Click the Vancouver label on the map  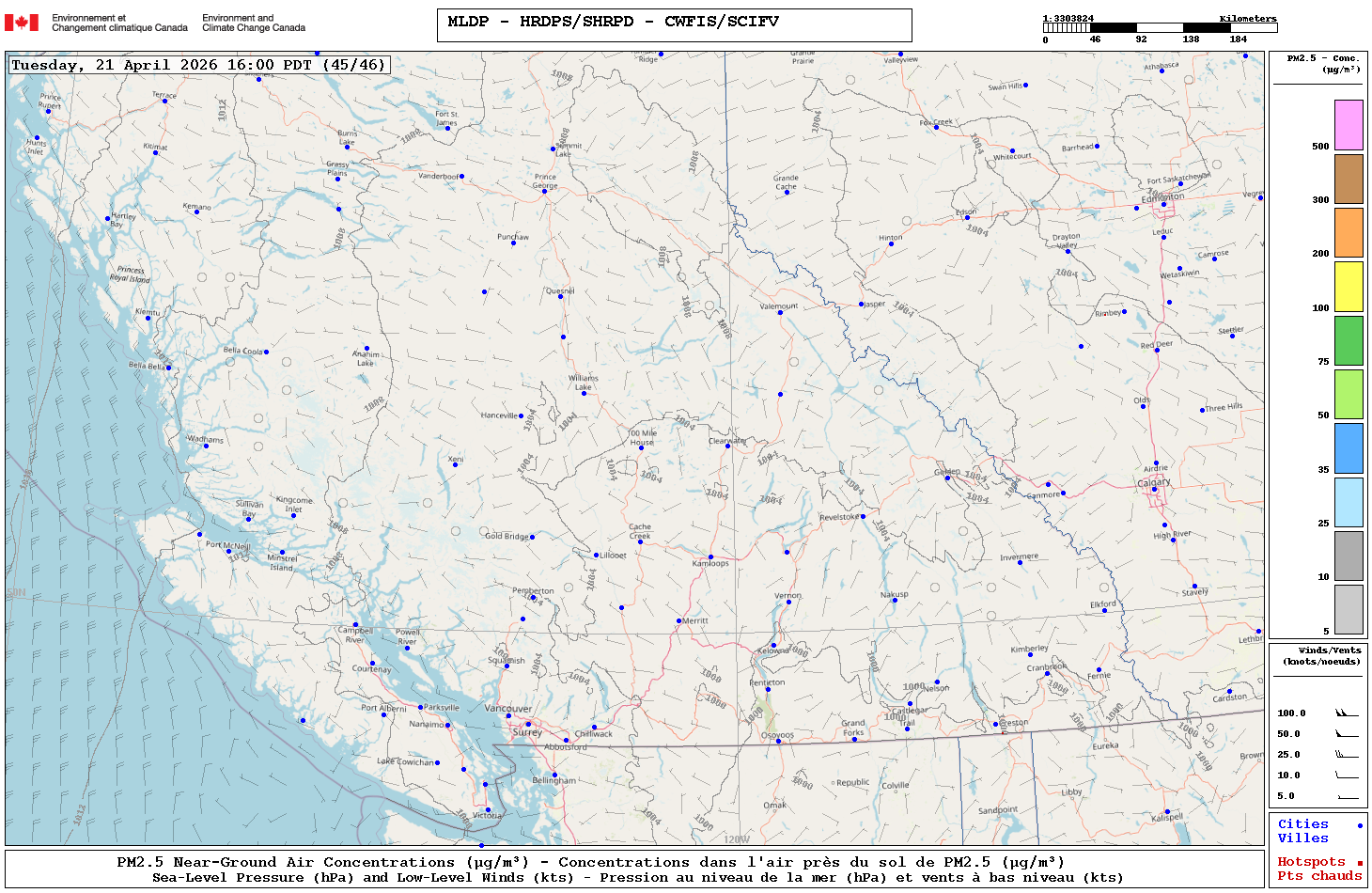tap(507, 709)
